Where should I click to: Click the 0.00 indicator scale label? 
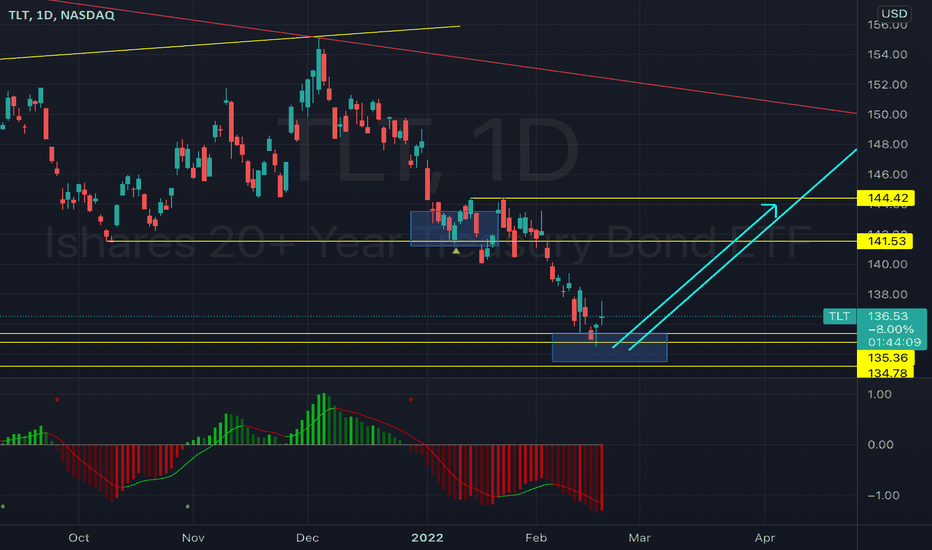(x=880, y=445)
